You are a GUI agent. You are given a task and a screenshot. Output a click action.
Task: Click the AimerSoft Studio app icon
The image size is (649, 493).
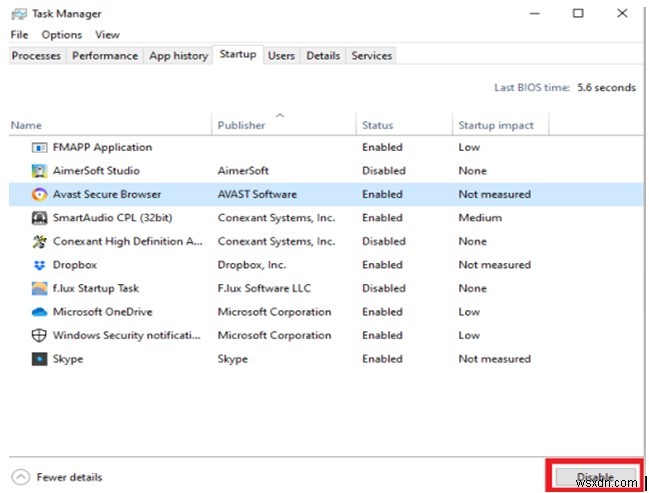[39, 171]
